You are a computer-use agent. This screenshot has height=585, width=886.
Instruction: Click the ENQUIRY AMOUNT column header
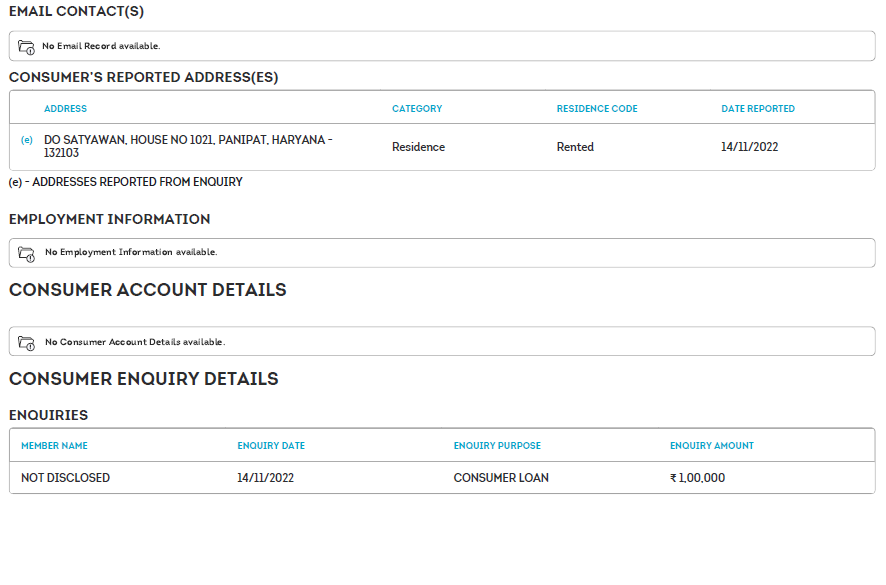[712, 446]
